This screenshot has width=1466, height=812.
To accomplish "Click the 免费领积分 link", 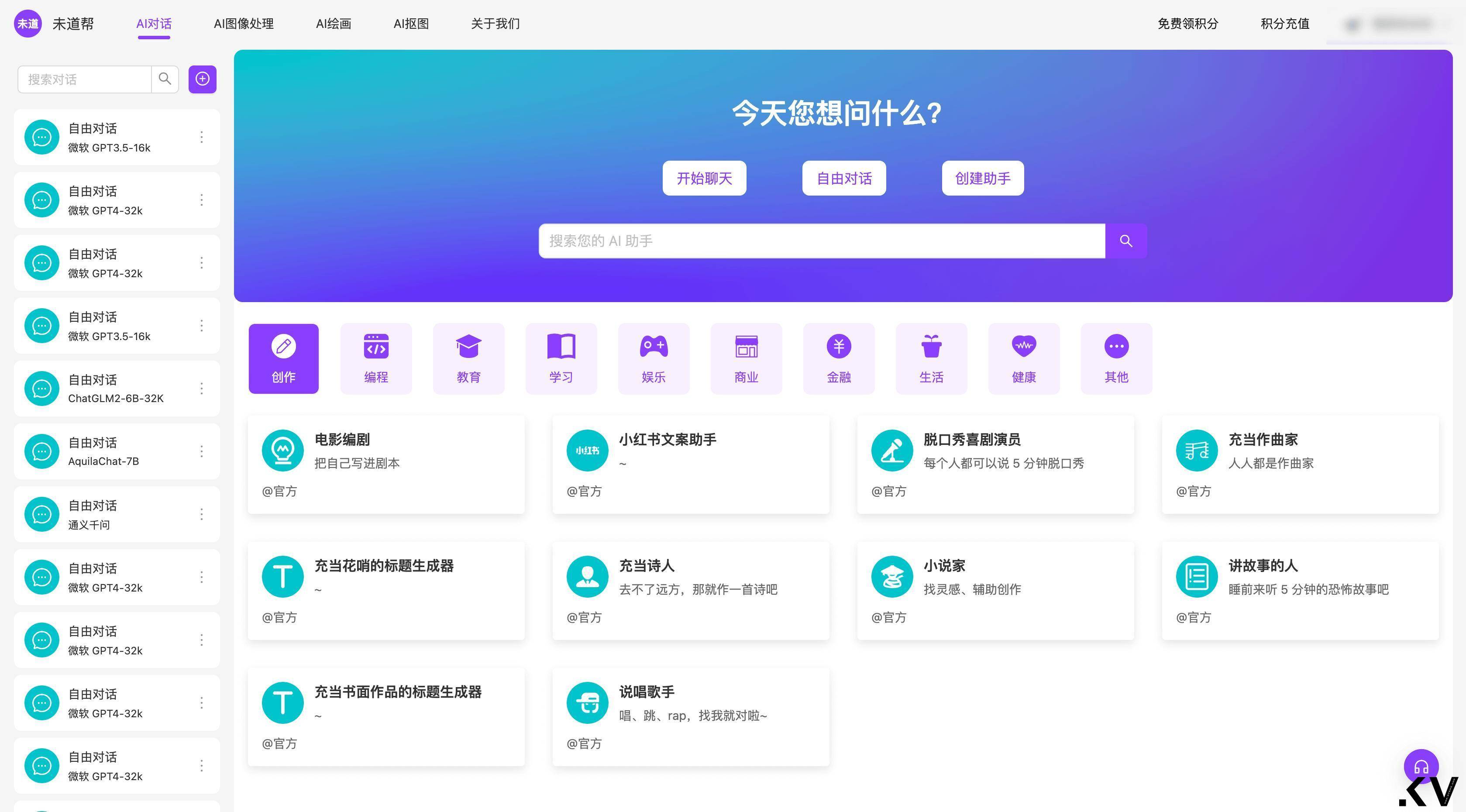I will [x=1188, y=24].
